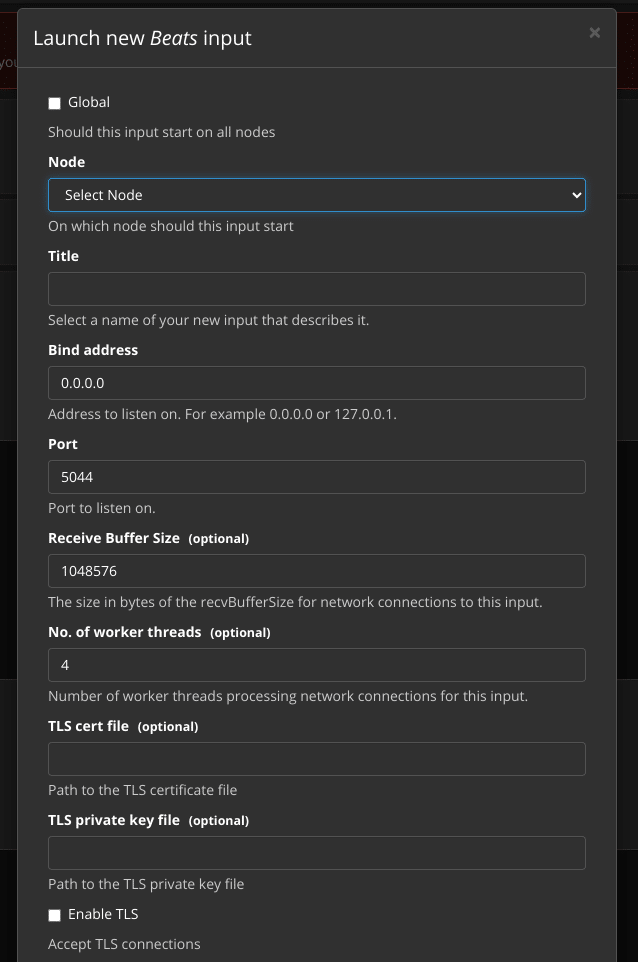This screenshot has height=962, width=638.
Task: Tick the Global checkbox
Action: pos(55,103)
